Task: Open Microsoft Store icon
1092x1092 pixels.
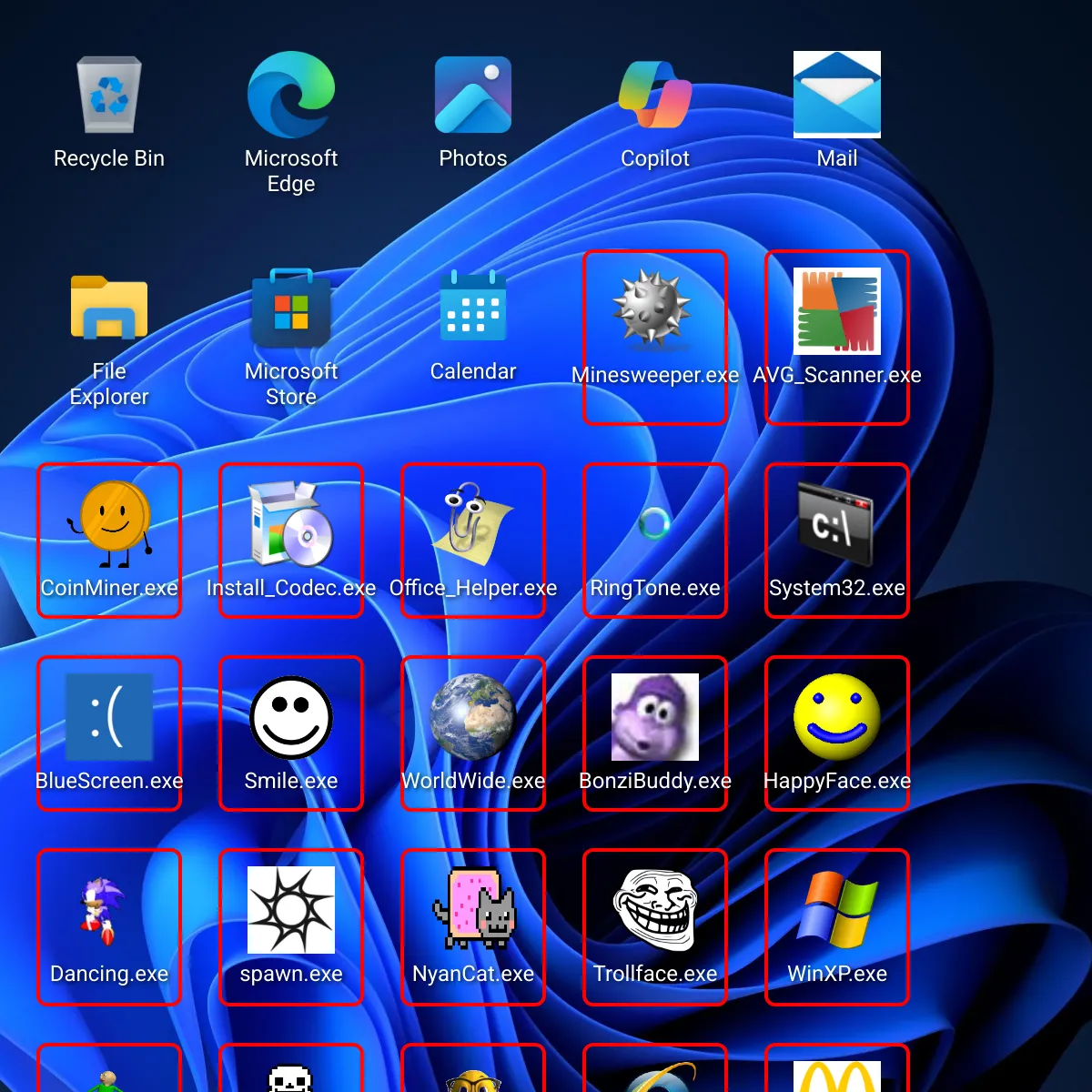Action: coord(291,309)
